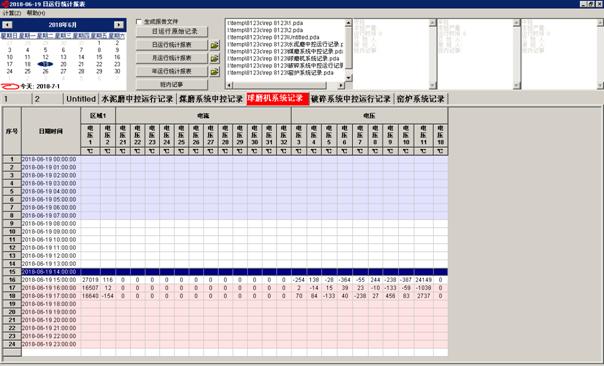The width and height of the screenshot is (604, 366).
Task: Click the 月运行统计报表 button
Action: coord(172,58)
